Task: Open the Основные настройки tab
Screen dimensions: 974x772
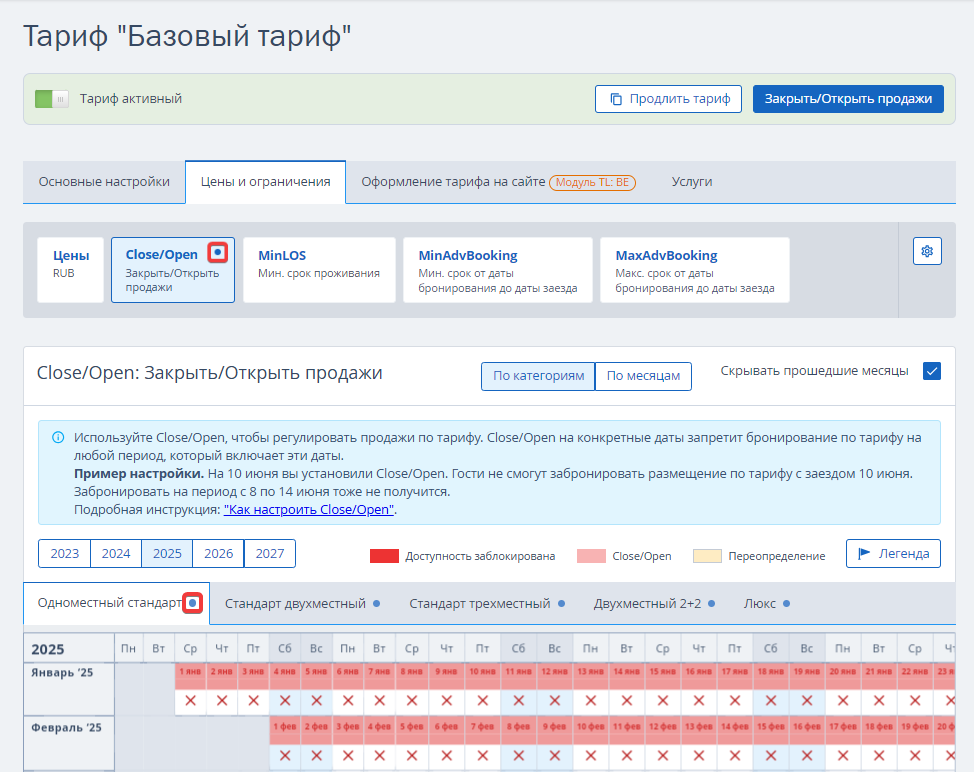Action: pos(104,182)
